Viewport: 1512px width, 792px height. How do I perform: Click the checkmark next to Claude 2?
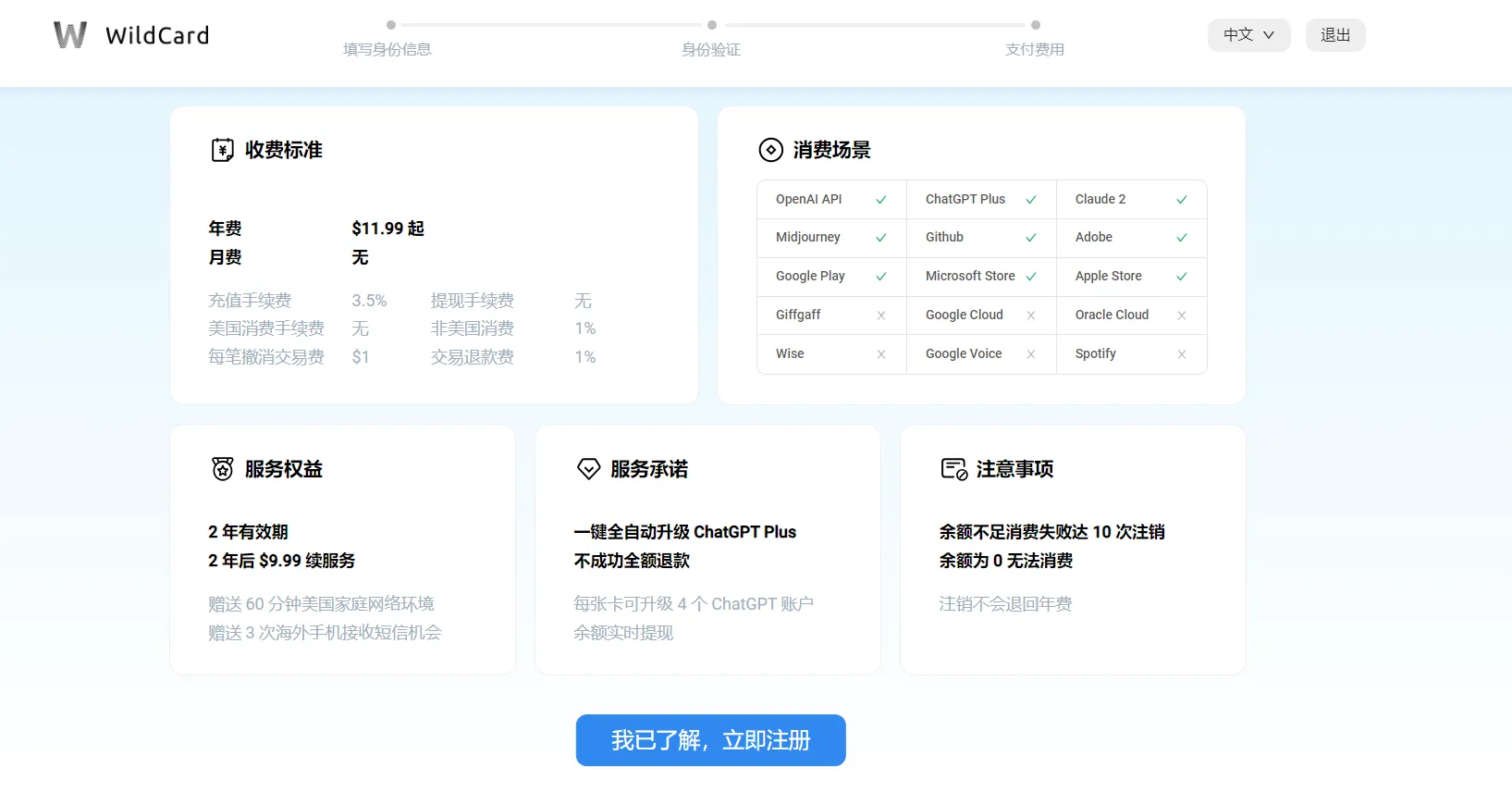pos(1181,200)
